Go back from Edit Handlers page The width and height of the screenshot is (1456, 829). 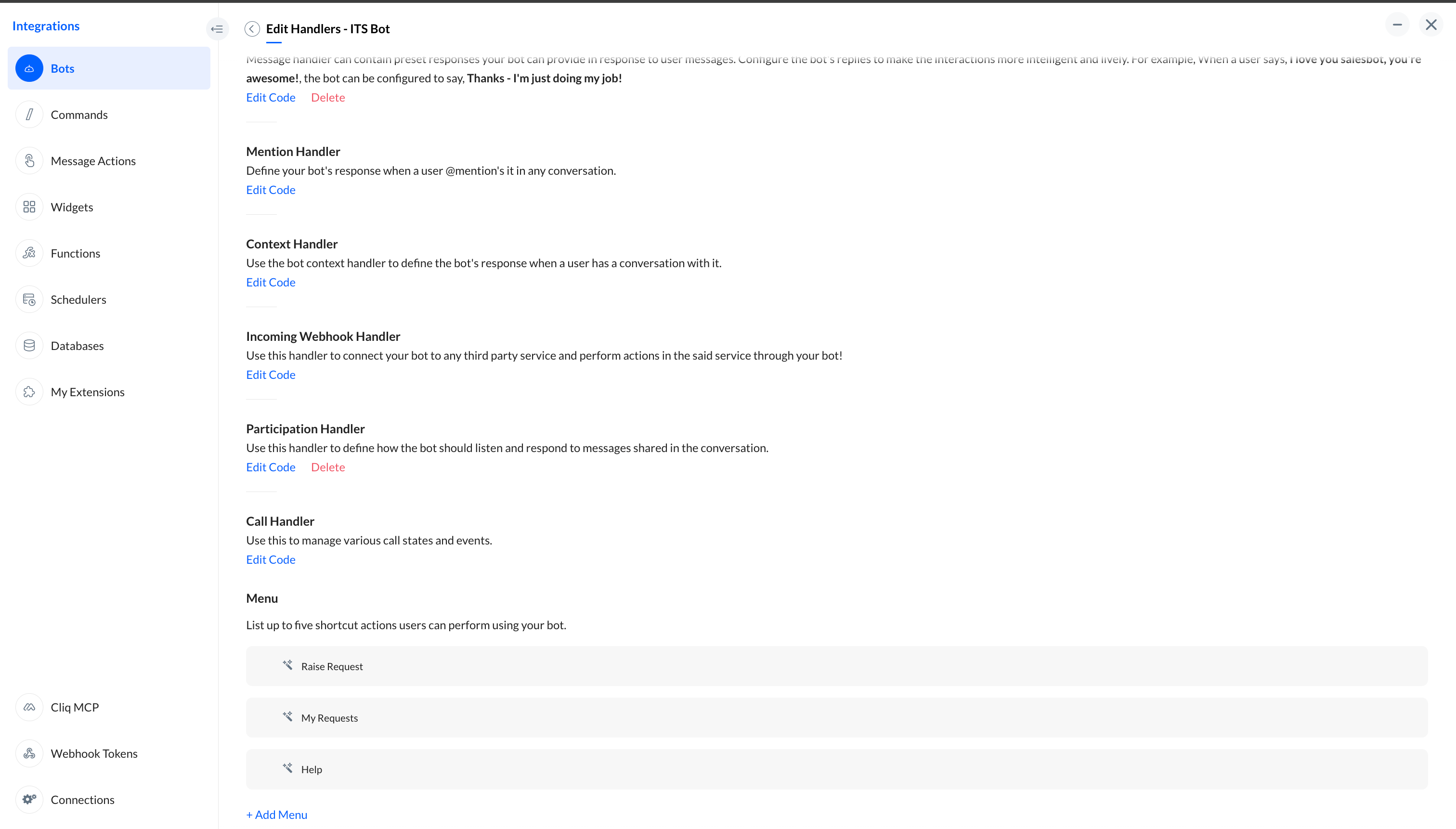pyautogui.click(x=252, y=28)
